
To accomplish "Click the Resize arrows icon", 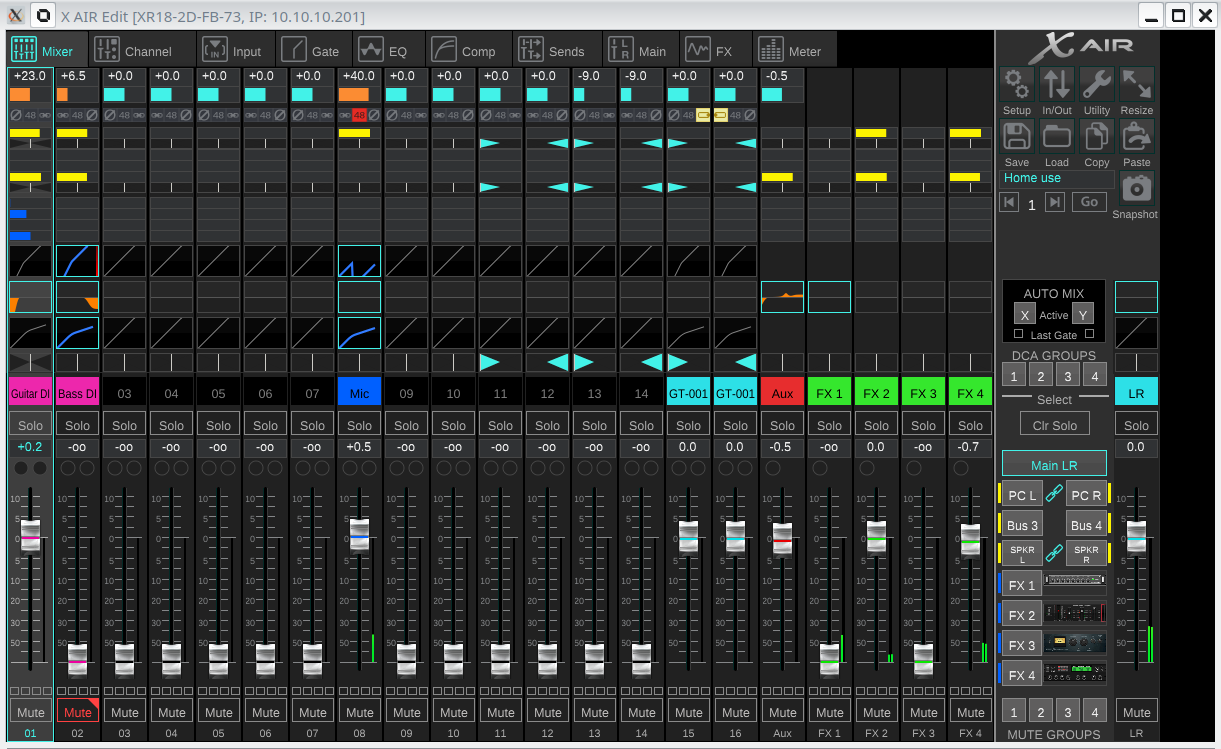I will [x=1137, y=84].
